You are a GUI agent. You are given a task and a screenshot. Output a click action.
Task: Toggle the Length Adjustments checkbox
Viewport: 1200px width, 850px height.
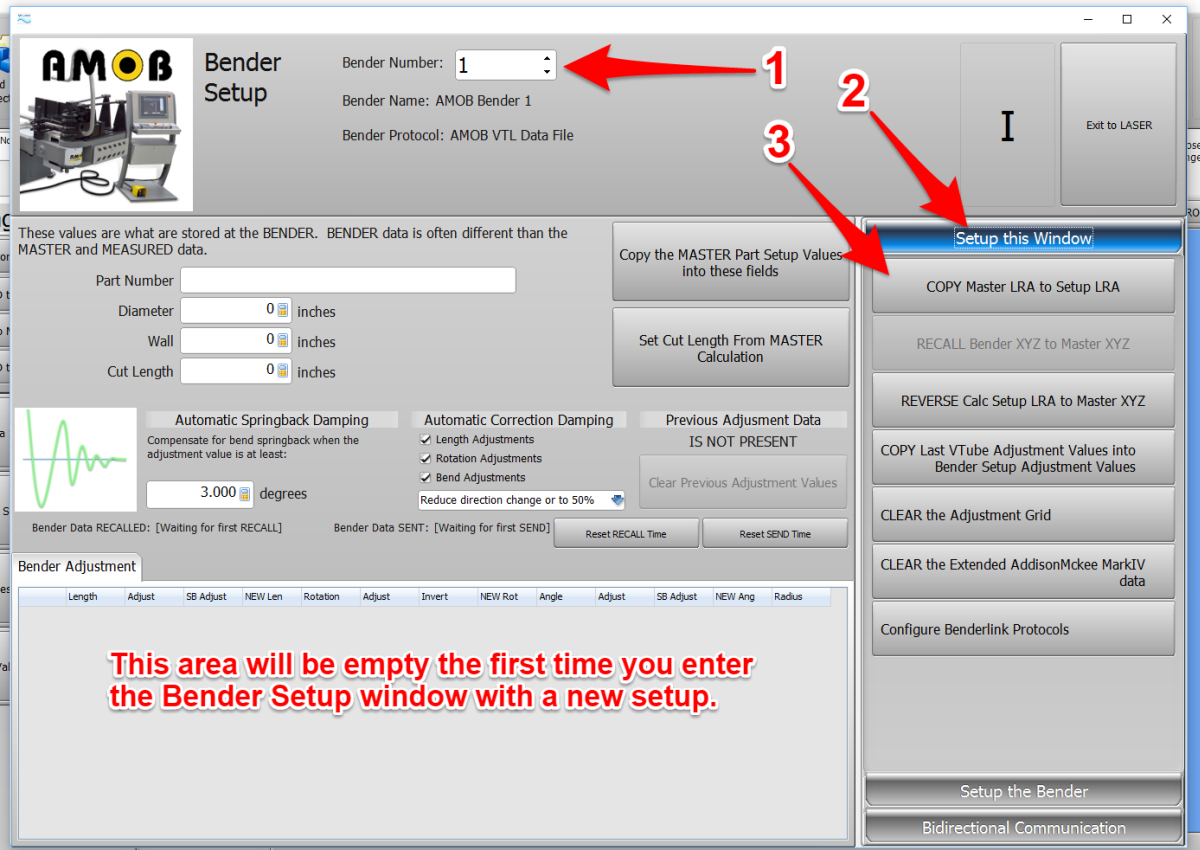(x=426, y=440)
